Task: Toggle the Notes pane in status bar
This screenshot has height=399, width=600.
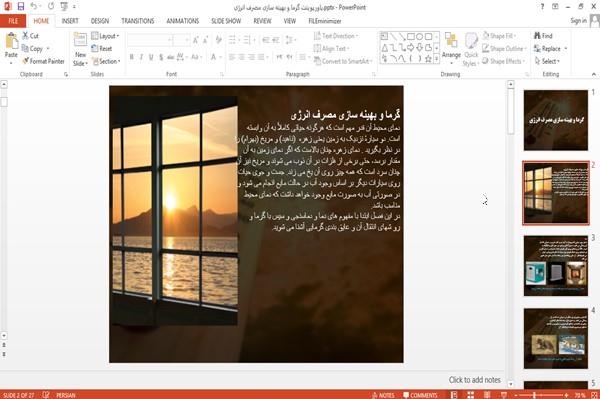Action: pos(383,395)
